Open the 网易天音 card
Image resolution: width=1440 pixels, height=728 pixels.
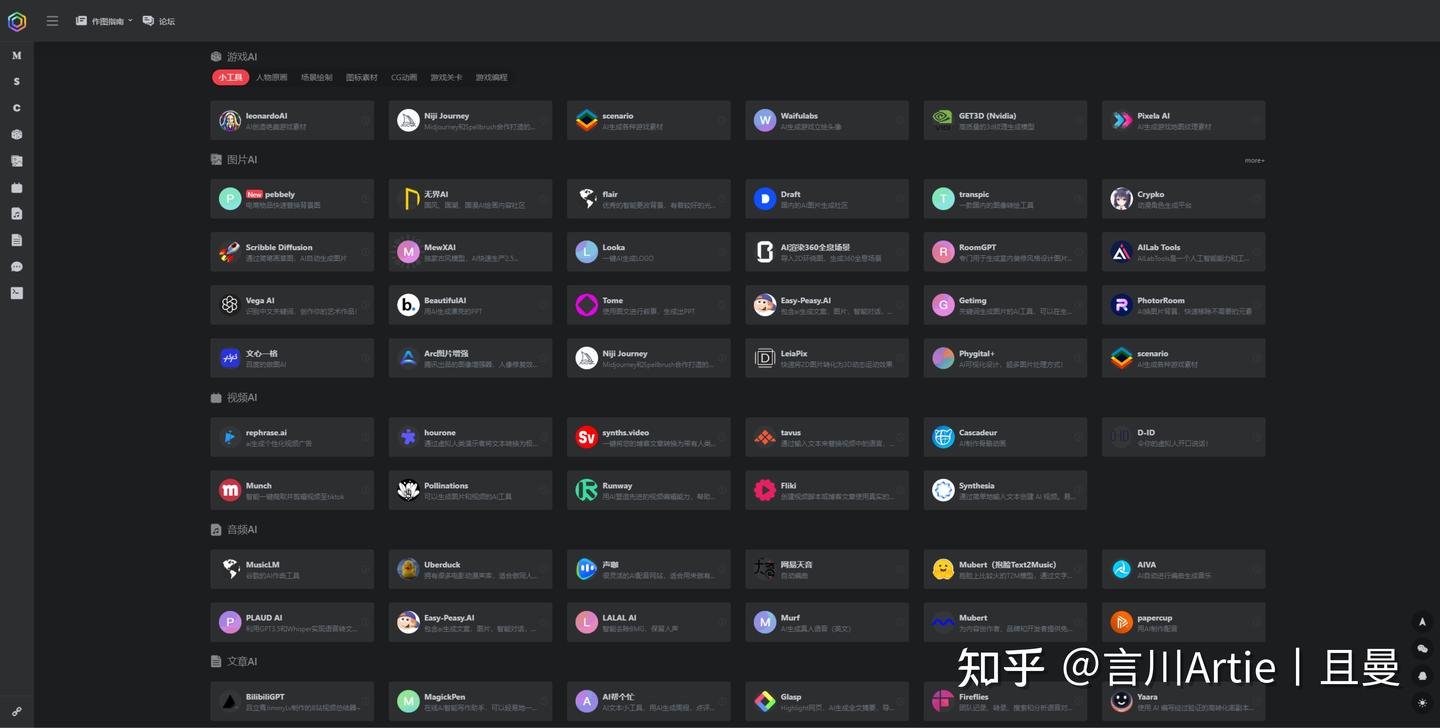click(x=827, y=569)
